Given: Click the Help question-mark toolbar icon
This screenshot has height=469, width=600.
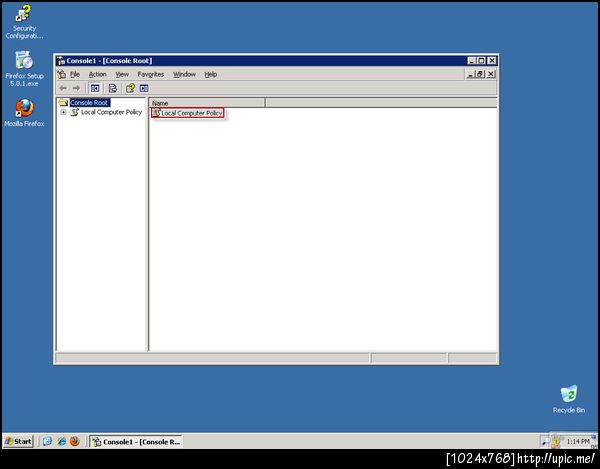Looking at the screenshot, I should (x=130, y=88).
